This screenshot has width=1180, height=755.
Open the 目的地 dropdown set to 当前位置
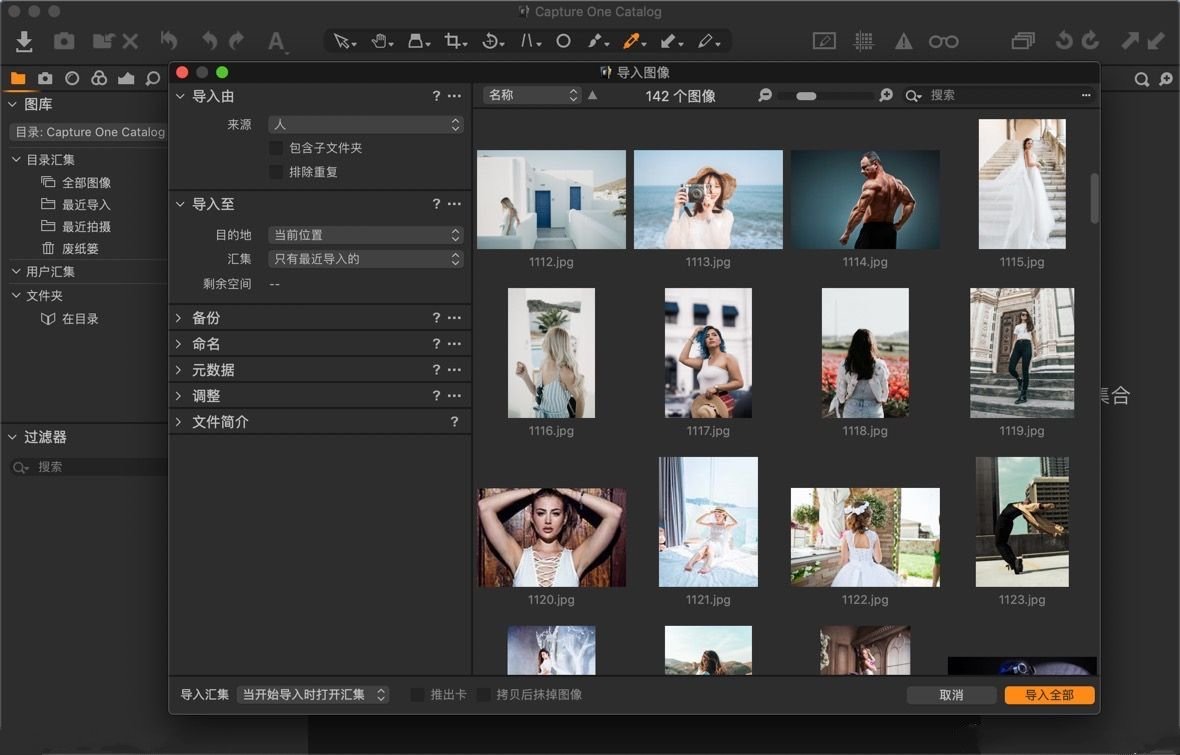pos(365,235)
